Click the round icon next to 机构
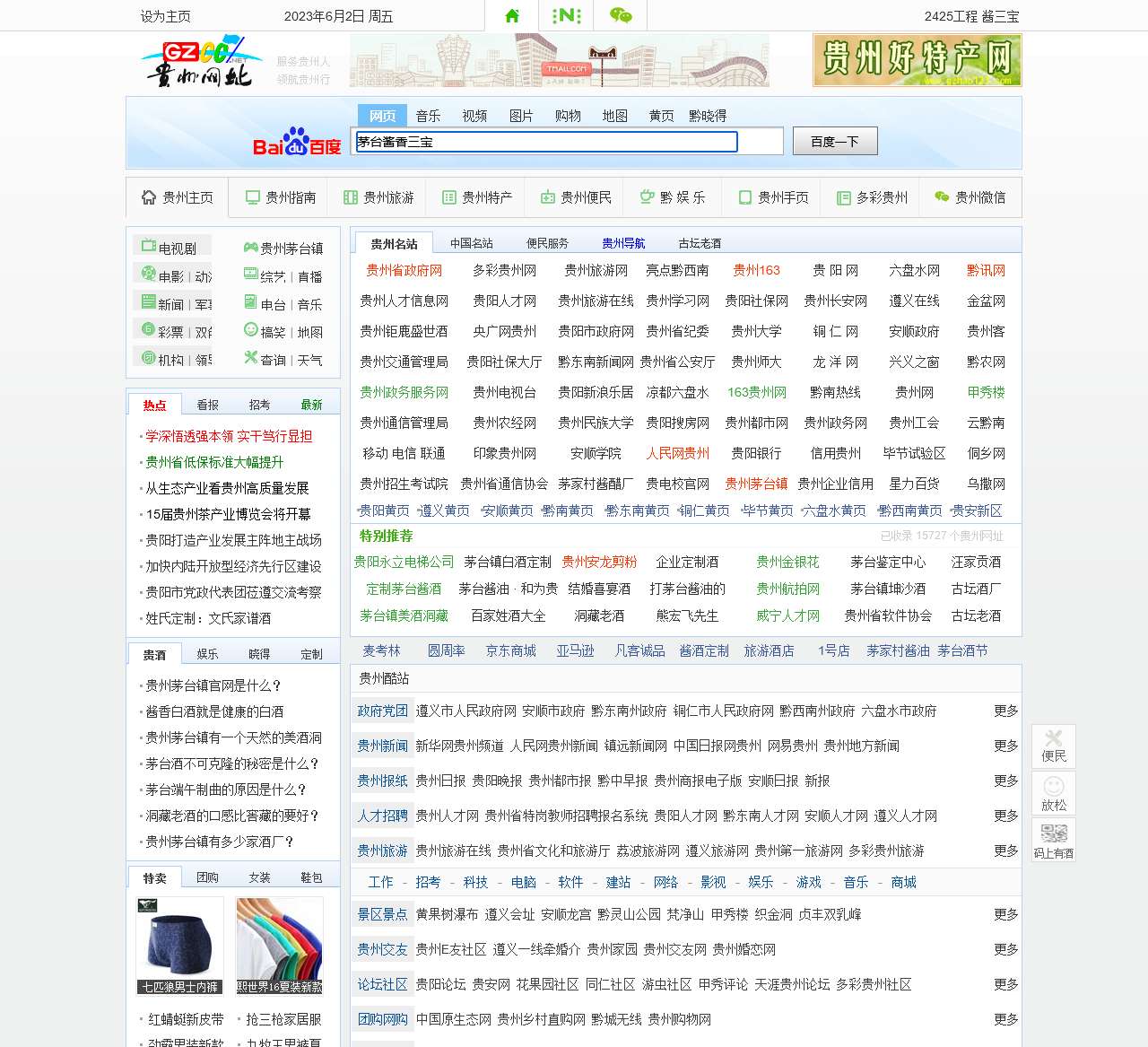 [x=148, y=356]
